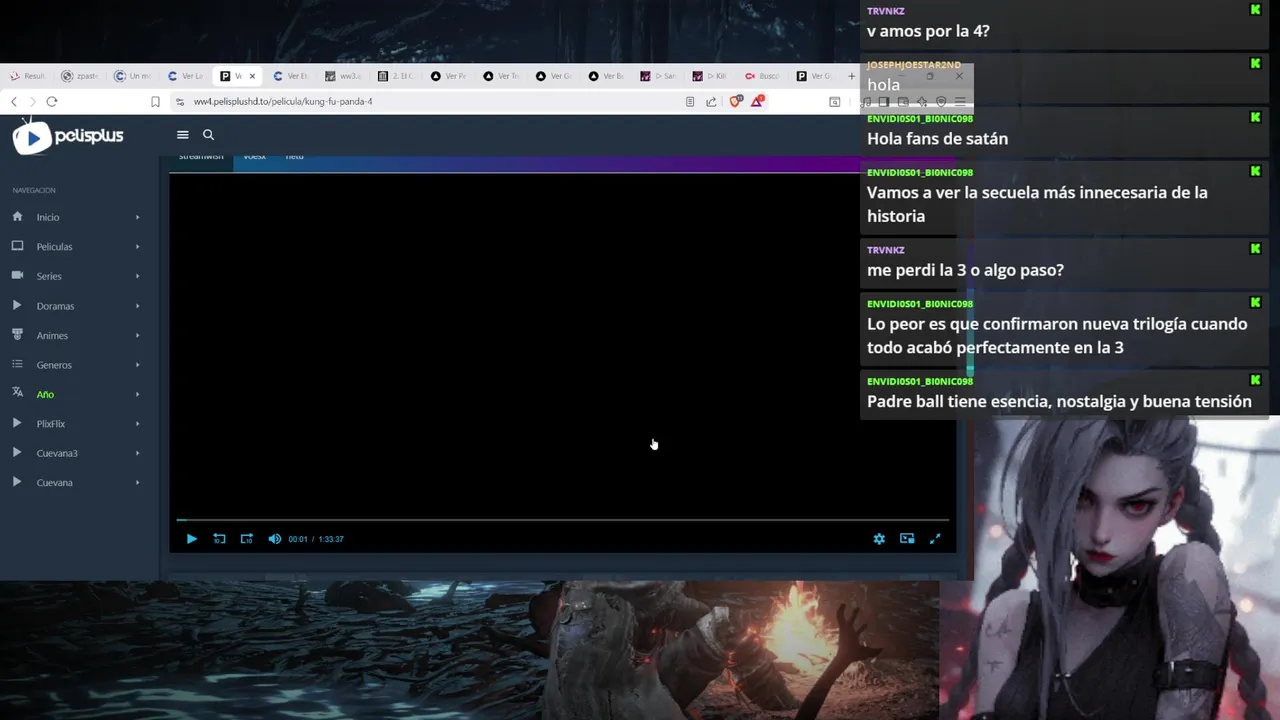This screenshot has width=1280, height=720.
Task: Switch to the 'Result' browser tab
Action: [28, 76]
